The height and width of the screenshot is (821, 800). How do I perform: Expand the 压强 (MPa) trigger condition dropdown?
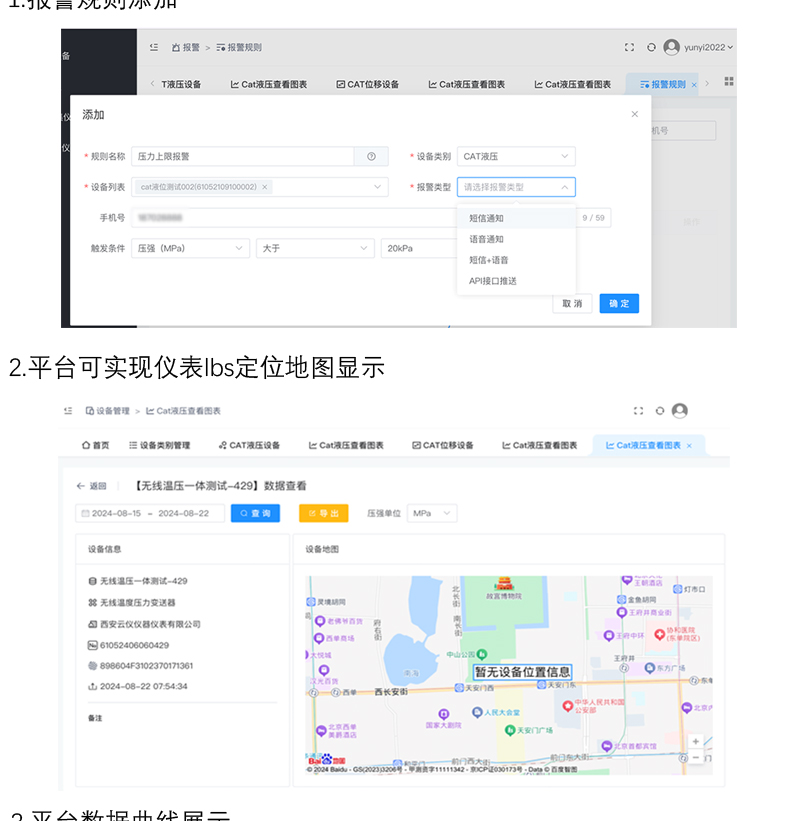point(190,248)
